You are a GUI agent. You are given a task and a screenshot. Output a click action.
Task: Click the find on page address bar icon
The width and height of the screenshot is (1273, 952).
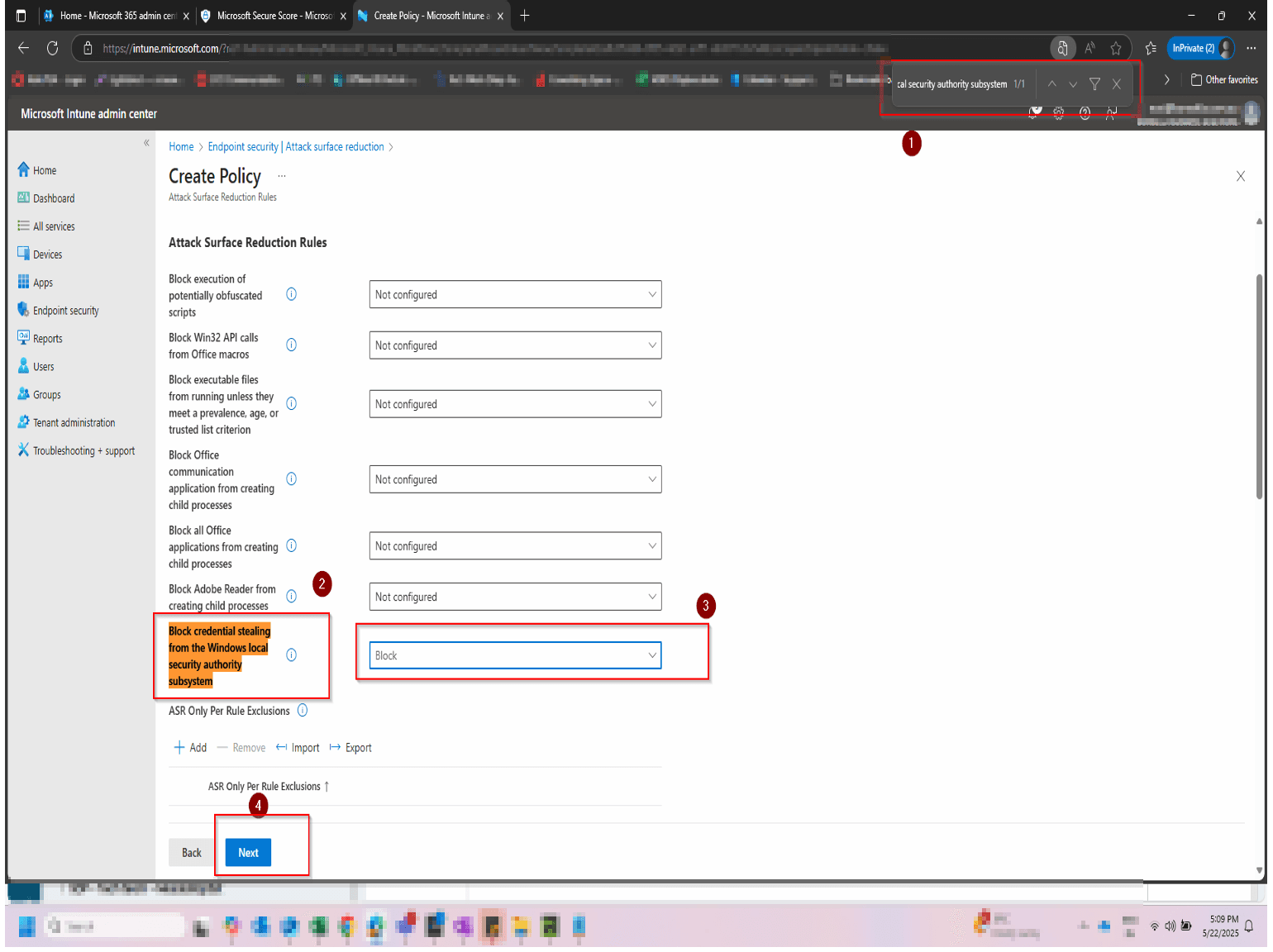tap(1063, 48)
